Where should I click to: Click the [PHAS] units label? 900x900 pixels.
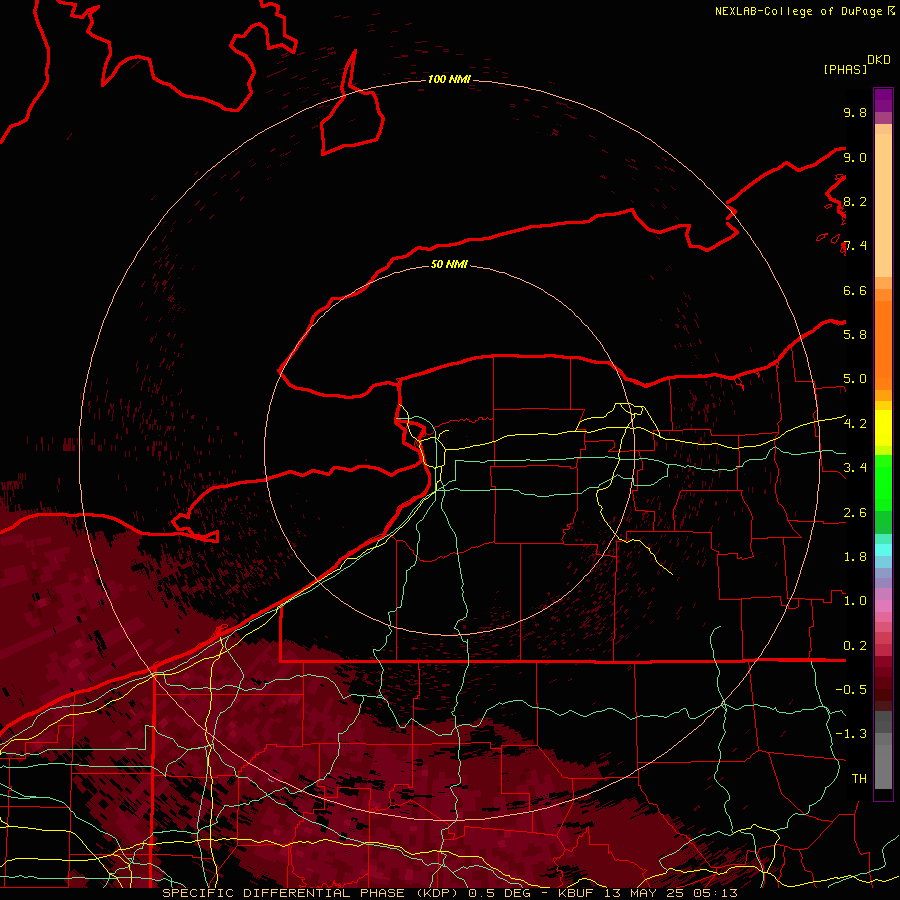[845, 69]
